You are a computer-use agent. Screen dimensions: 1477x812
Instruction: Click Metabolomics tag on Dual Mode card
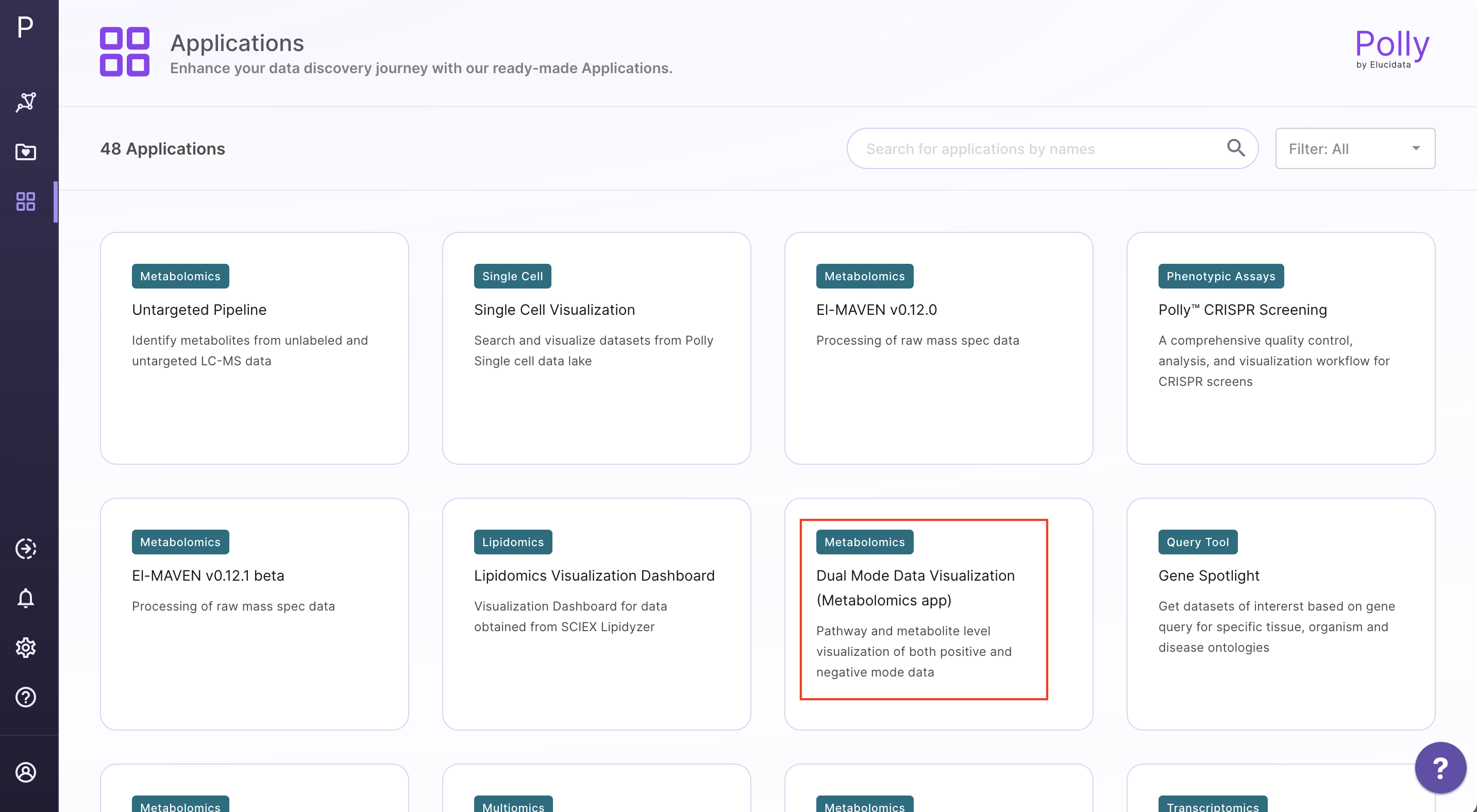(865, 542)
